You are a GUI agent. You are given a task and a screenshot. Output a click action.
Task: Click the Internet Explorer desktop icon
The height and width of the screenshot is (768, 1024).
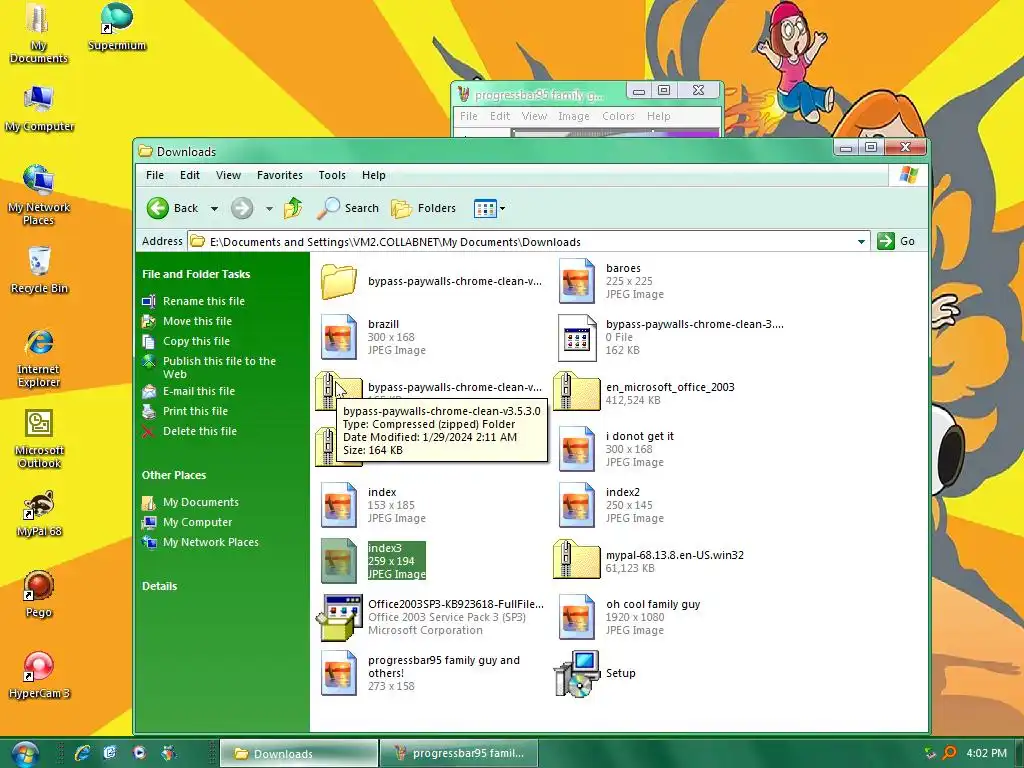pyautogui.click(x=39, y=358)
